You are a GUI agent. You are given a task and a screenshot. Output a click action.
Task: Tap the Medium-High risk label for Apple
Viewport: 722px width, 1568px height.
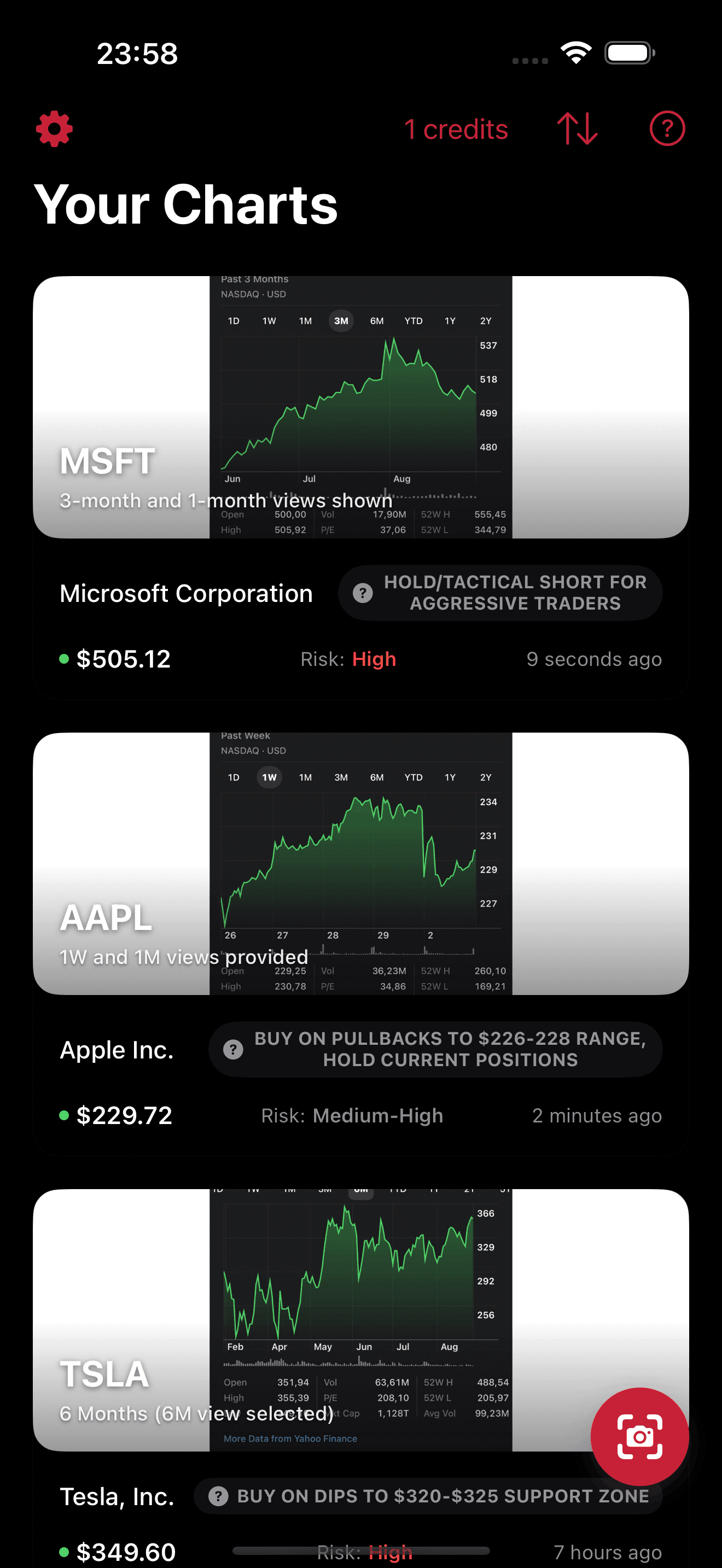click(x=377, y=1115)
